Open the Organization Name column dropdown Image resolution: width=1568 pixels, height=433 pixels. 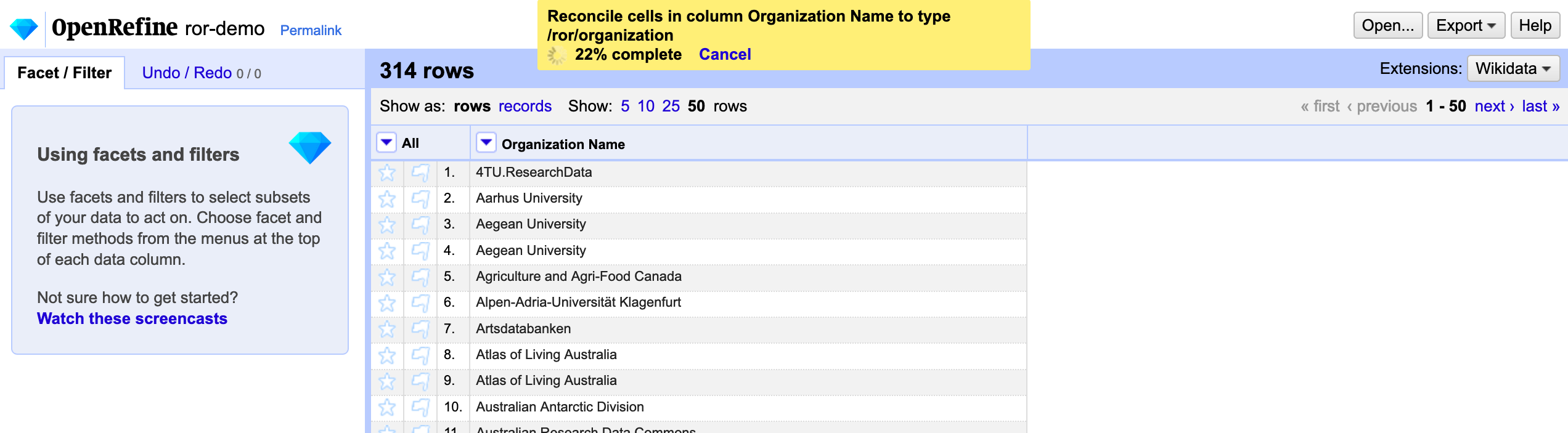tap(486, 143)
